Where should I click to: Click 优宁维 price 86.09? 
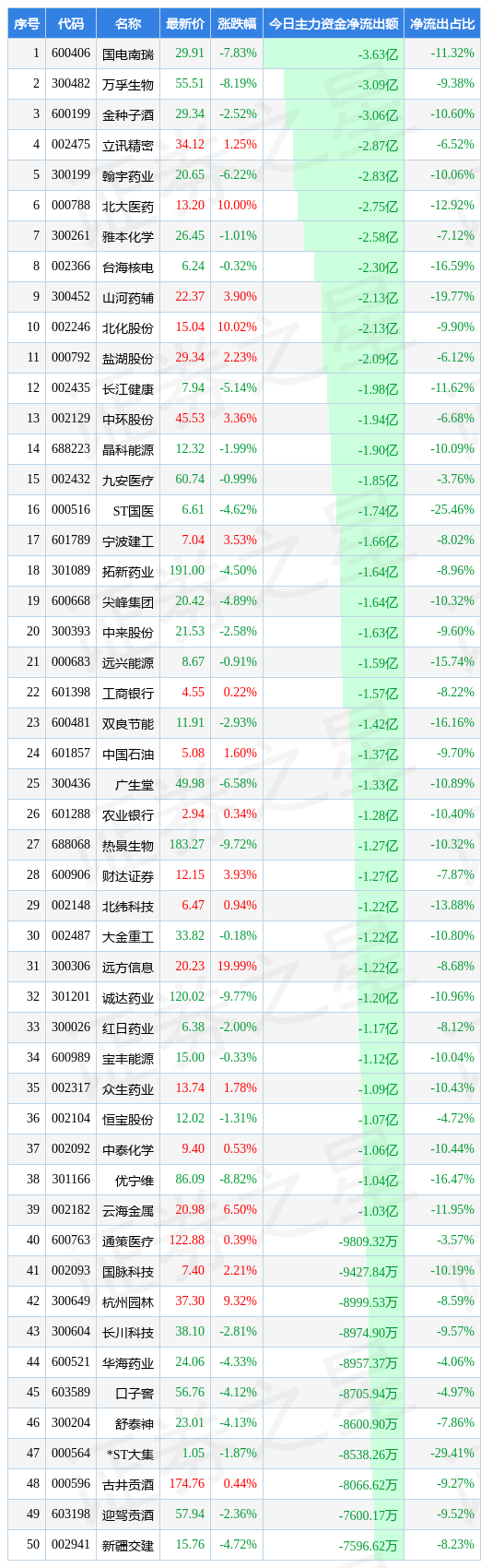tap(190, 1180)
